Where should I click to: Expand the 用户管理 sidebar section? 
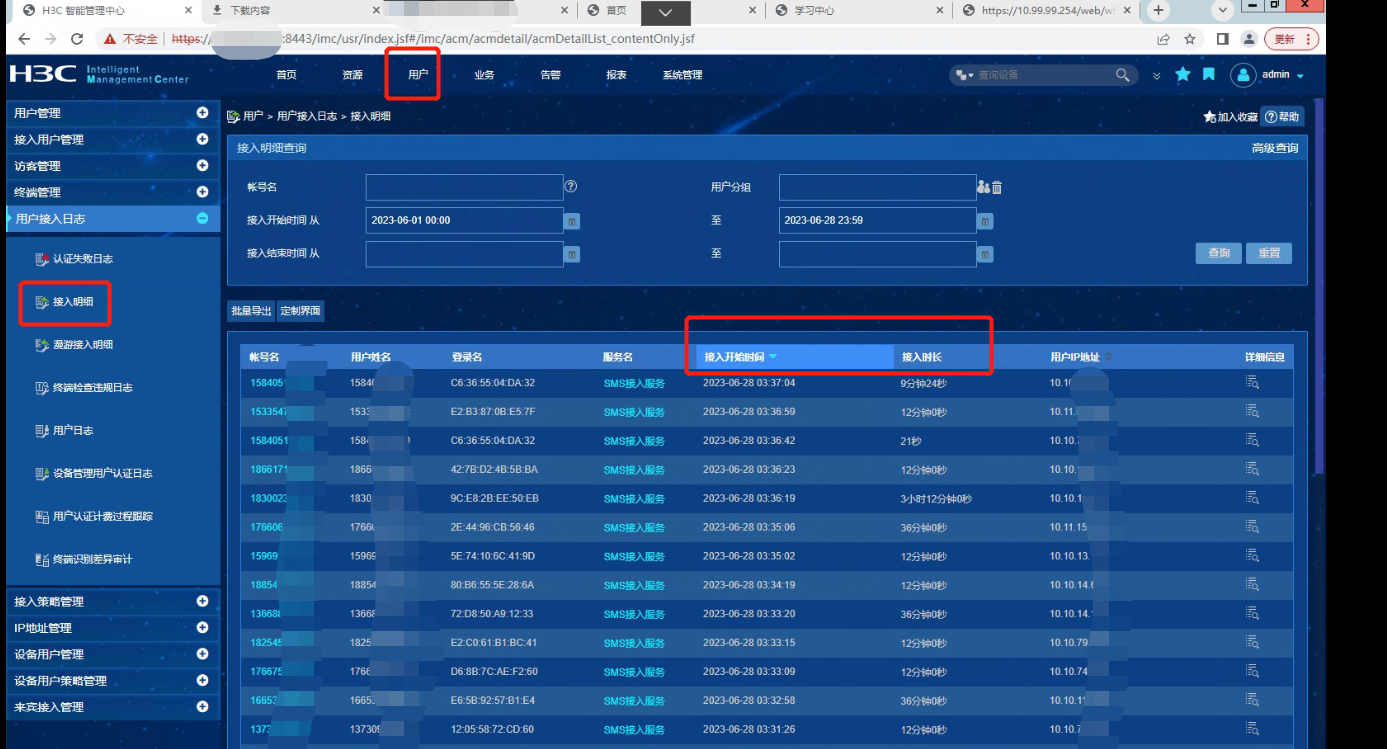click(x=202, y=113)
